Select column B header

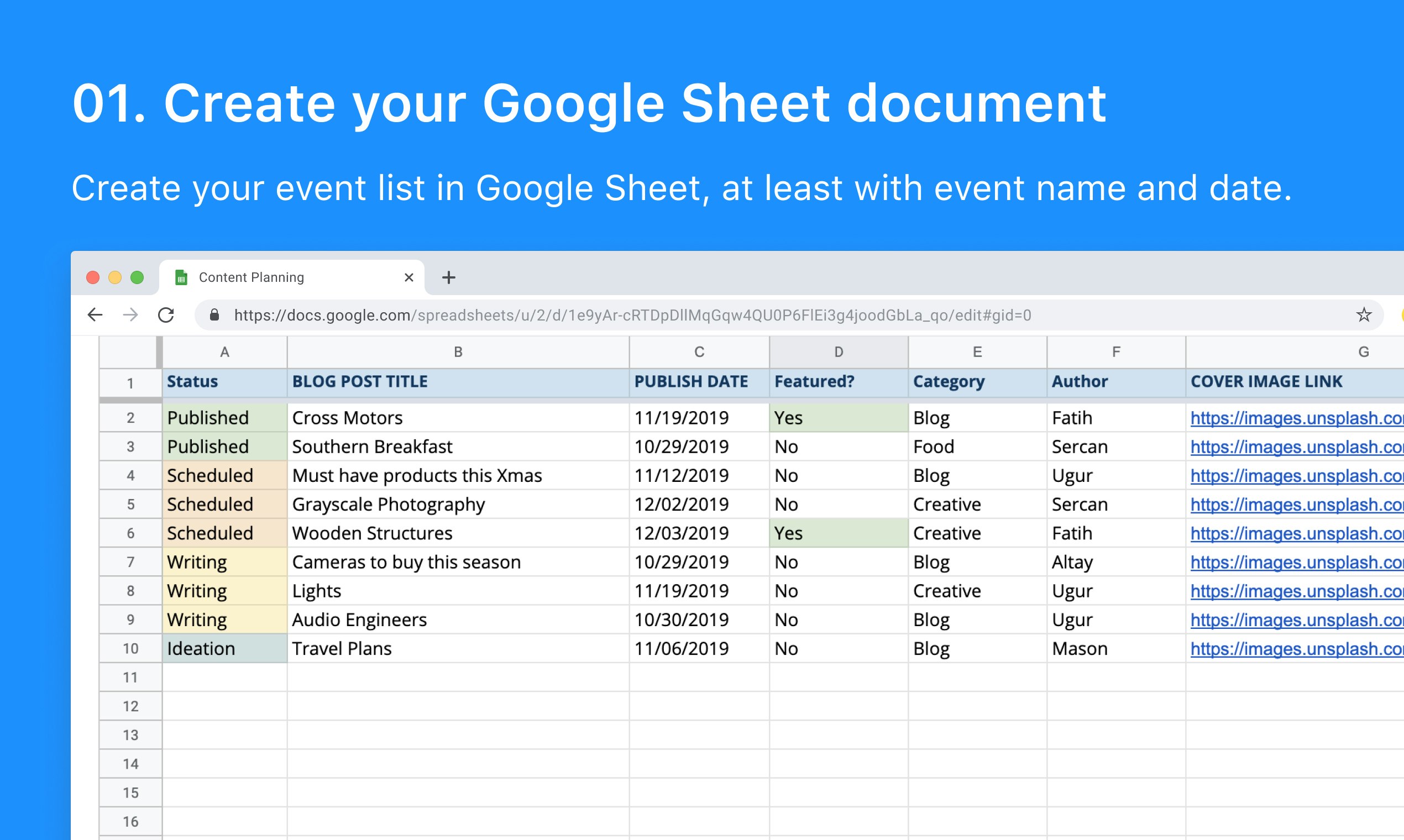point(458,352)
